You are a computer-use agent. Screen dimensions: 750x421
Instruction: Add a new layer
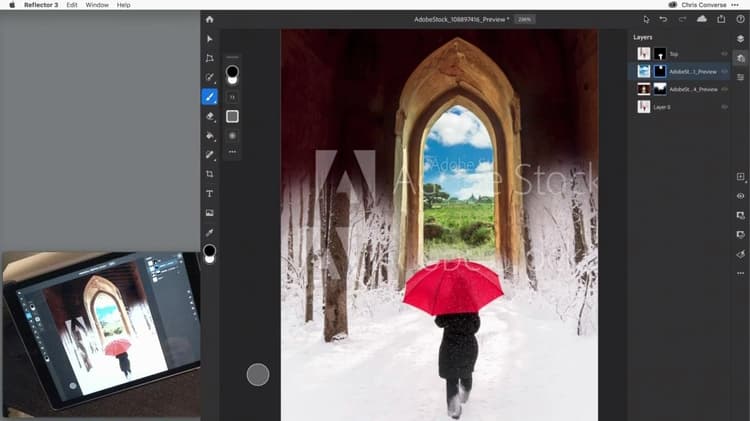click(740, 177)
